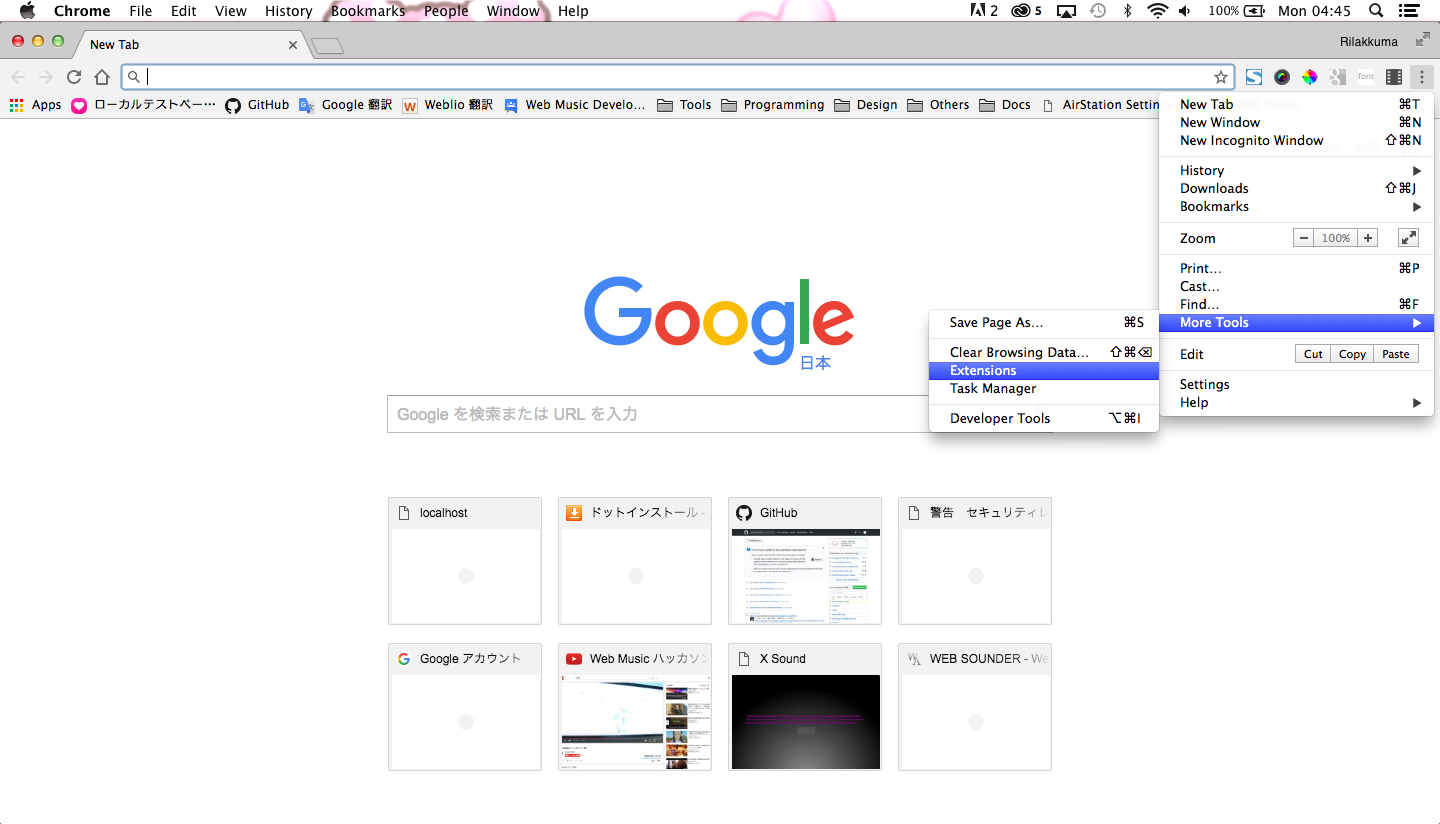Close the New Tab tab
This screenshot has width=1440, height=824.
point(293,45)
